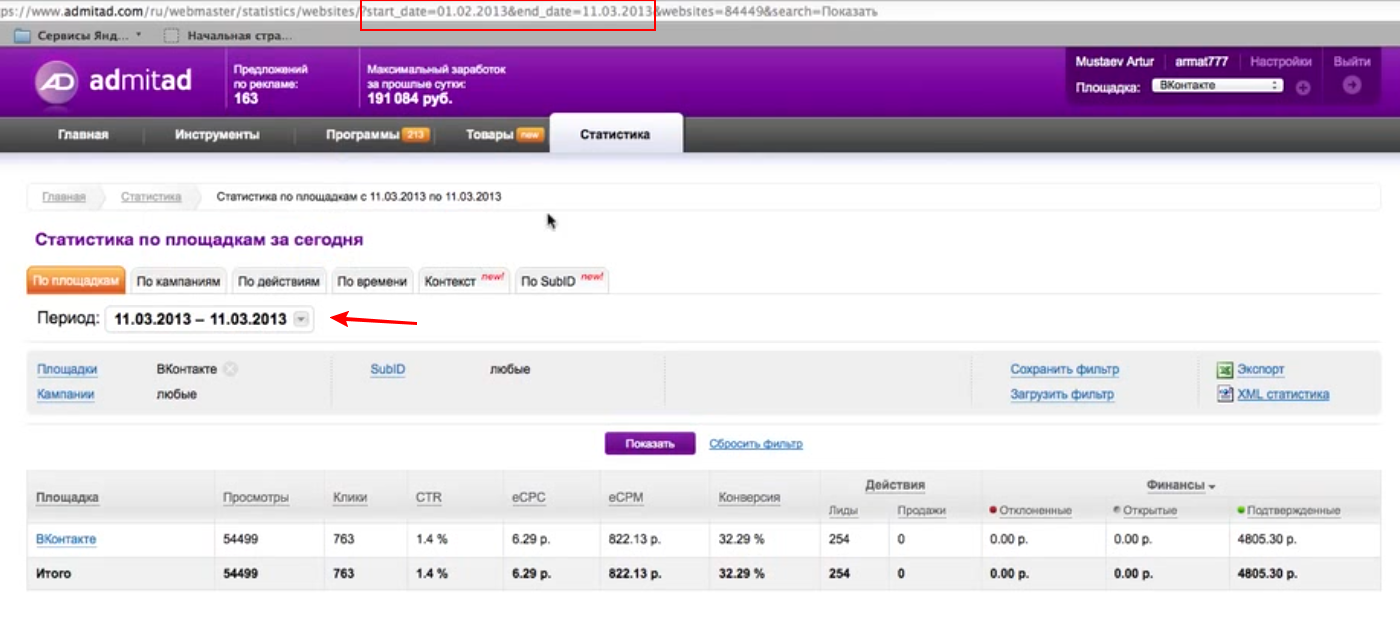Open the Сервисы Янд bookmark folder
The image size is (1400, 618).
click(x=78, y=36)
